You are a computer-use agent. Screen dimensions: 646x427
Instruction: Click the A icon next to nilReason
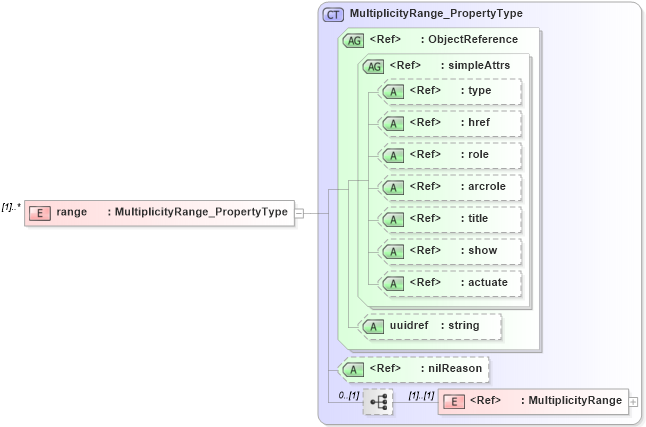tap(353, 369)
